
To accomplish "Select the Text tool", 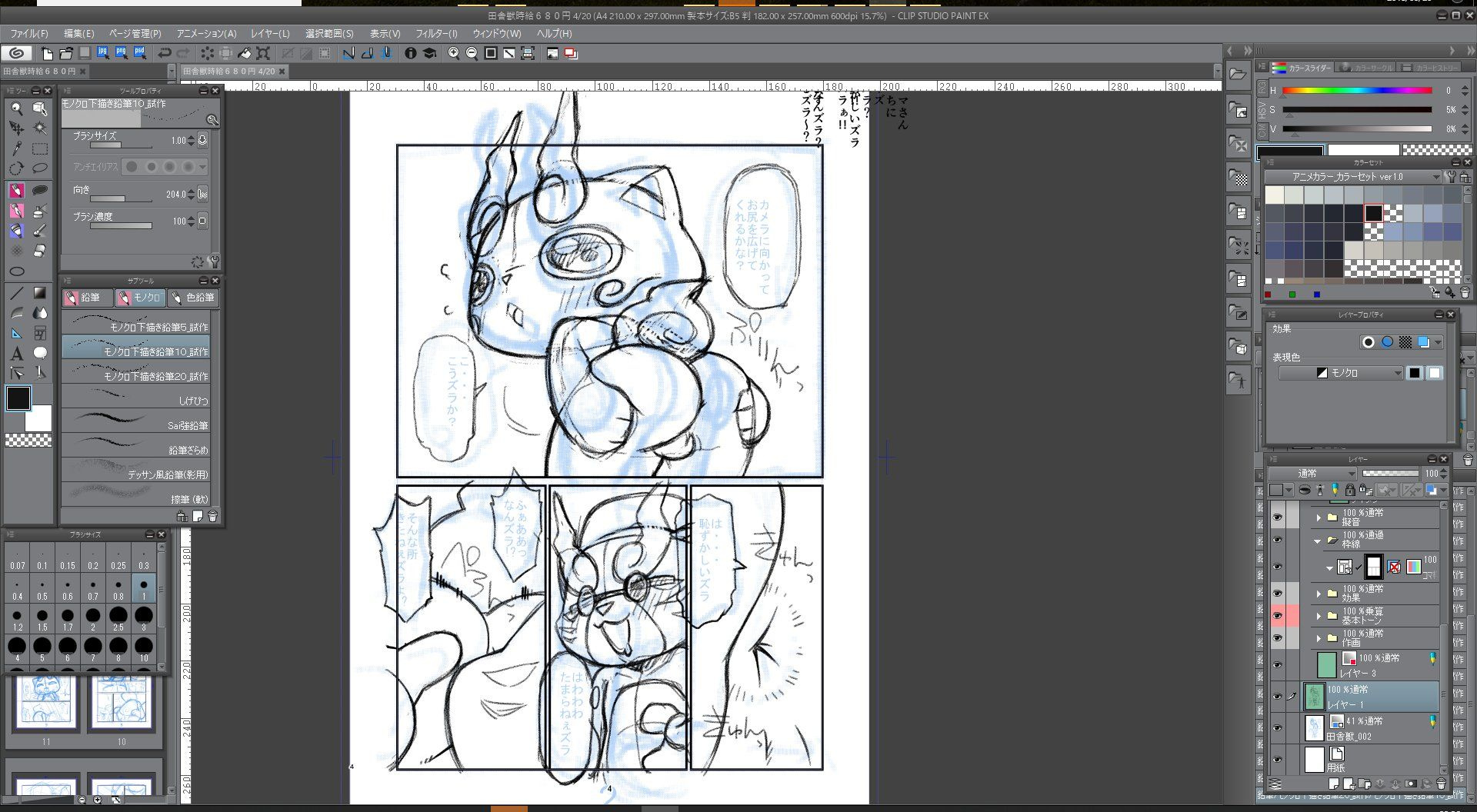I will click(16, 354).
